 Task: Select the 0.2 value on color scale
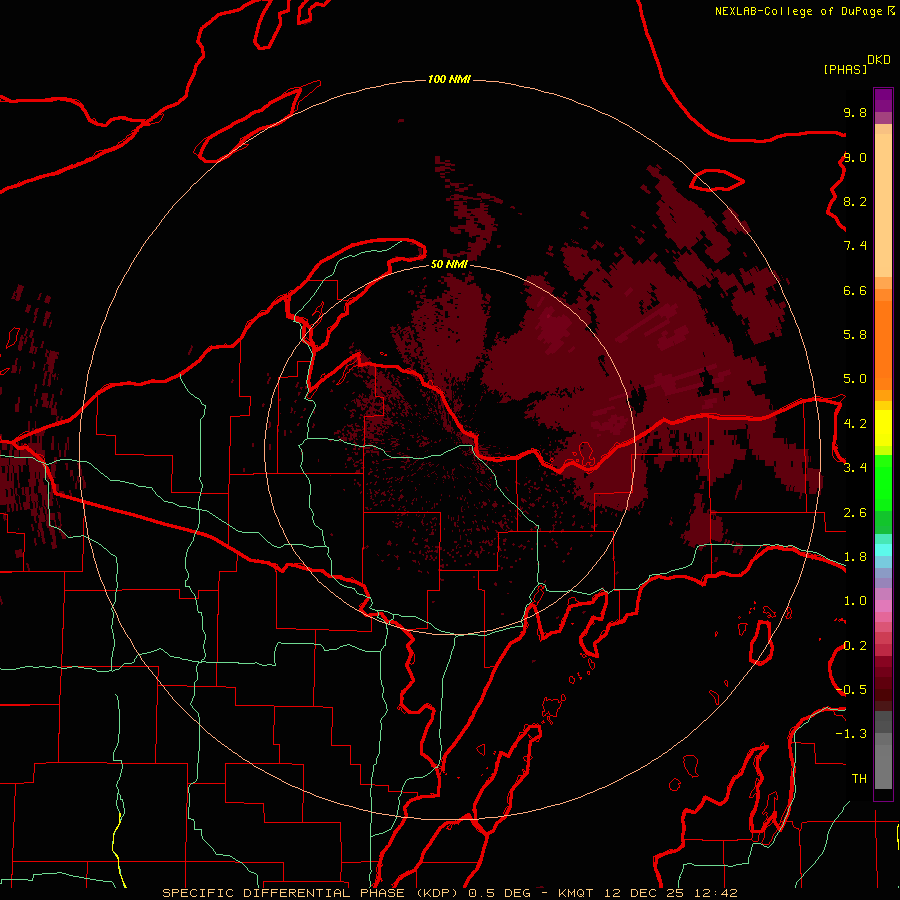[x=855, y=646]
